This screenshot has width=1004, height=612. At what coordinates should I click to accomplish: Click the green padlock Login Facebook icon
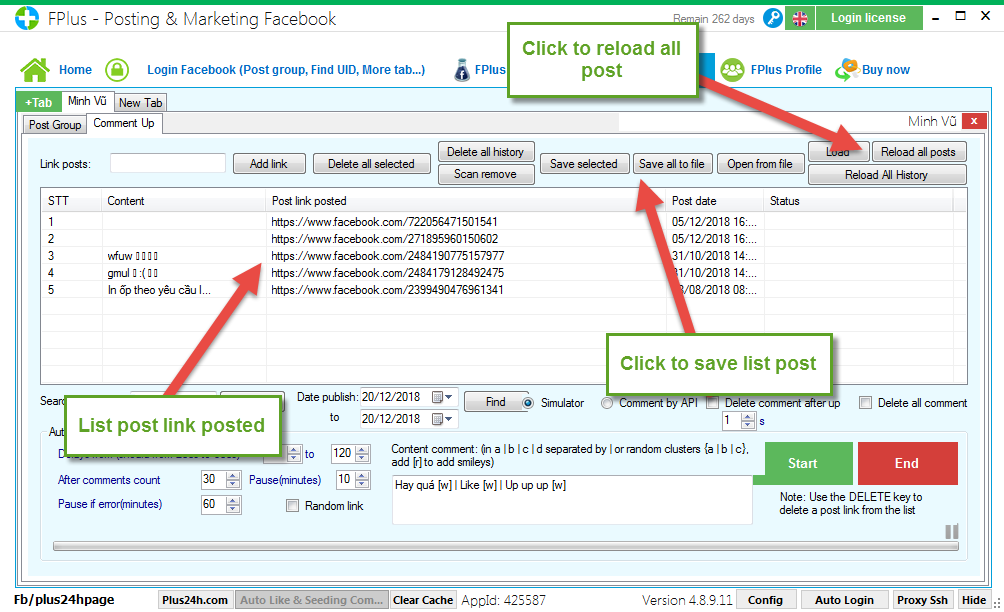click(117, 70)
